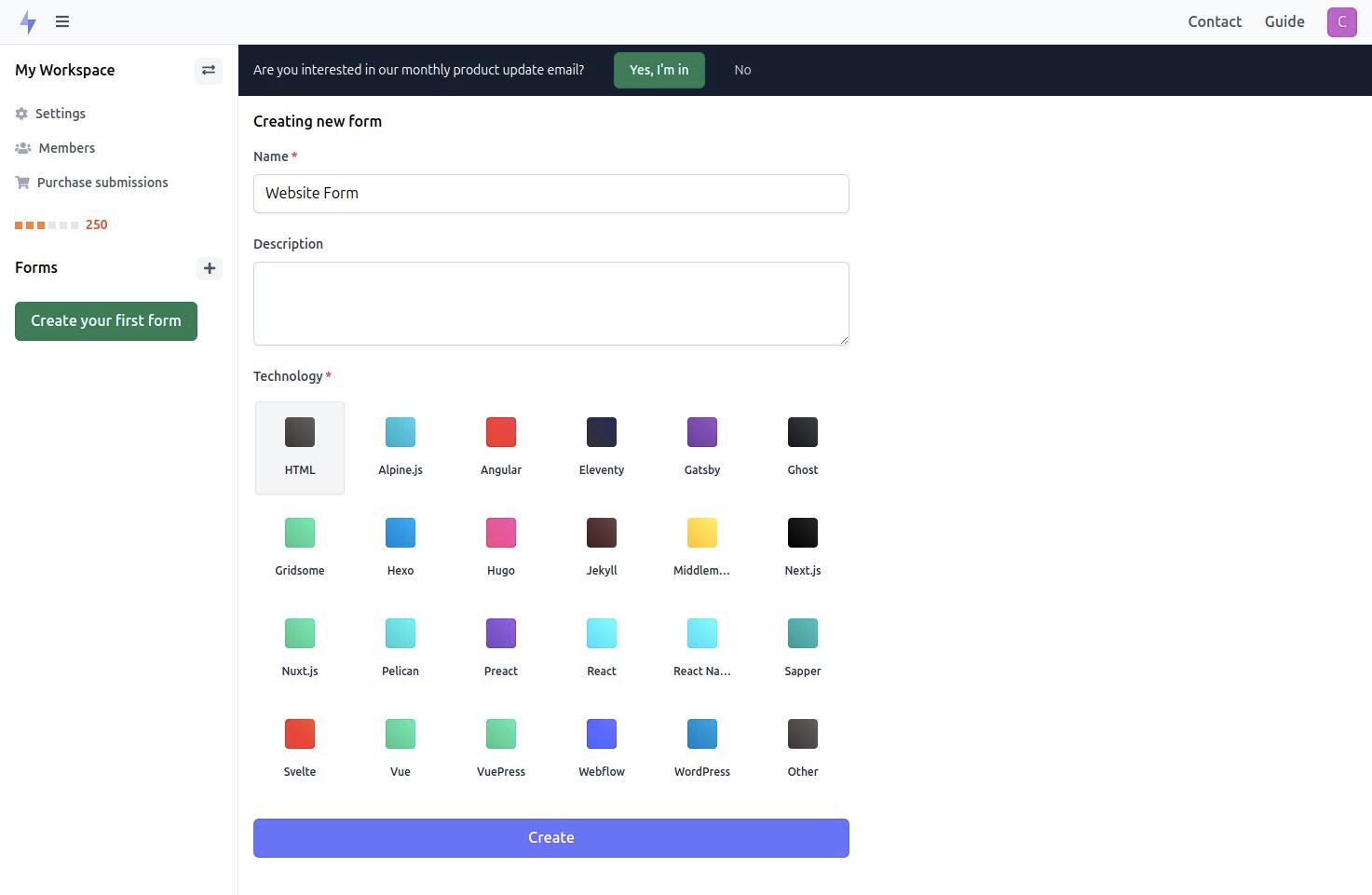Open Purchase submissions via the cart icon

(21, 182)
